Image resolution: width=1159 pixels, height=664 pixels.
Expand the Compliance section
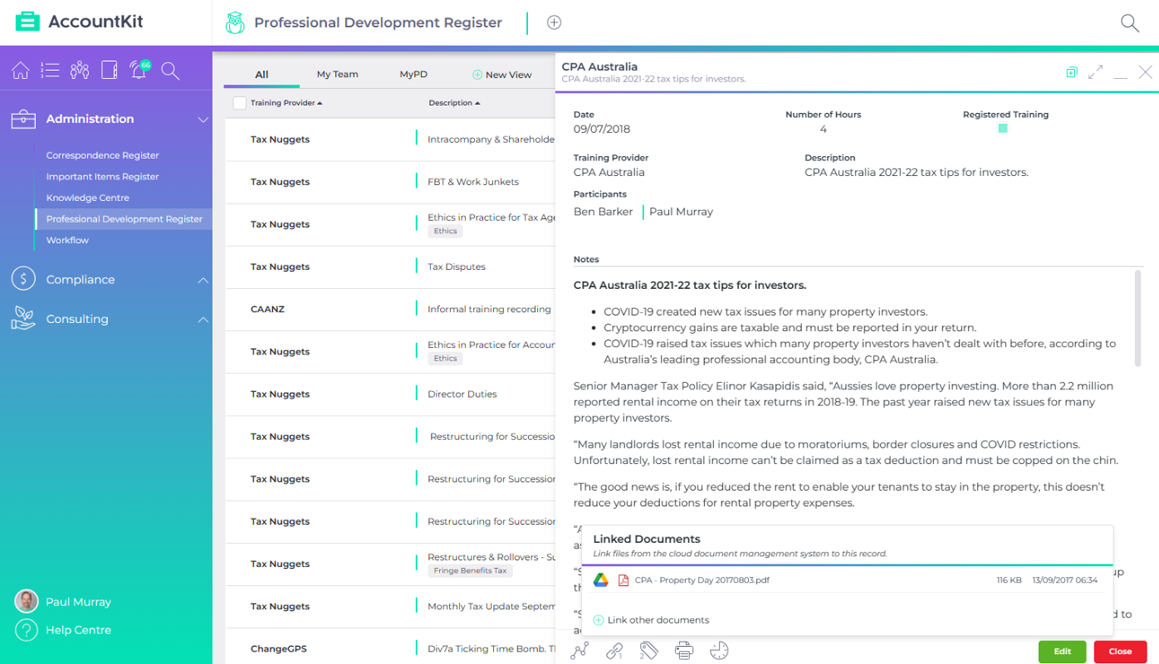[x=203, y=280]
